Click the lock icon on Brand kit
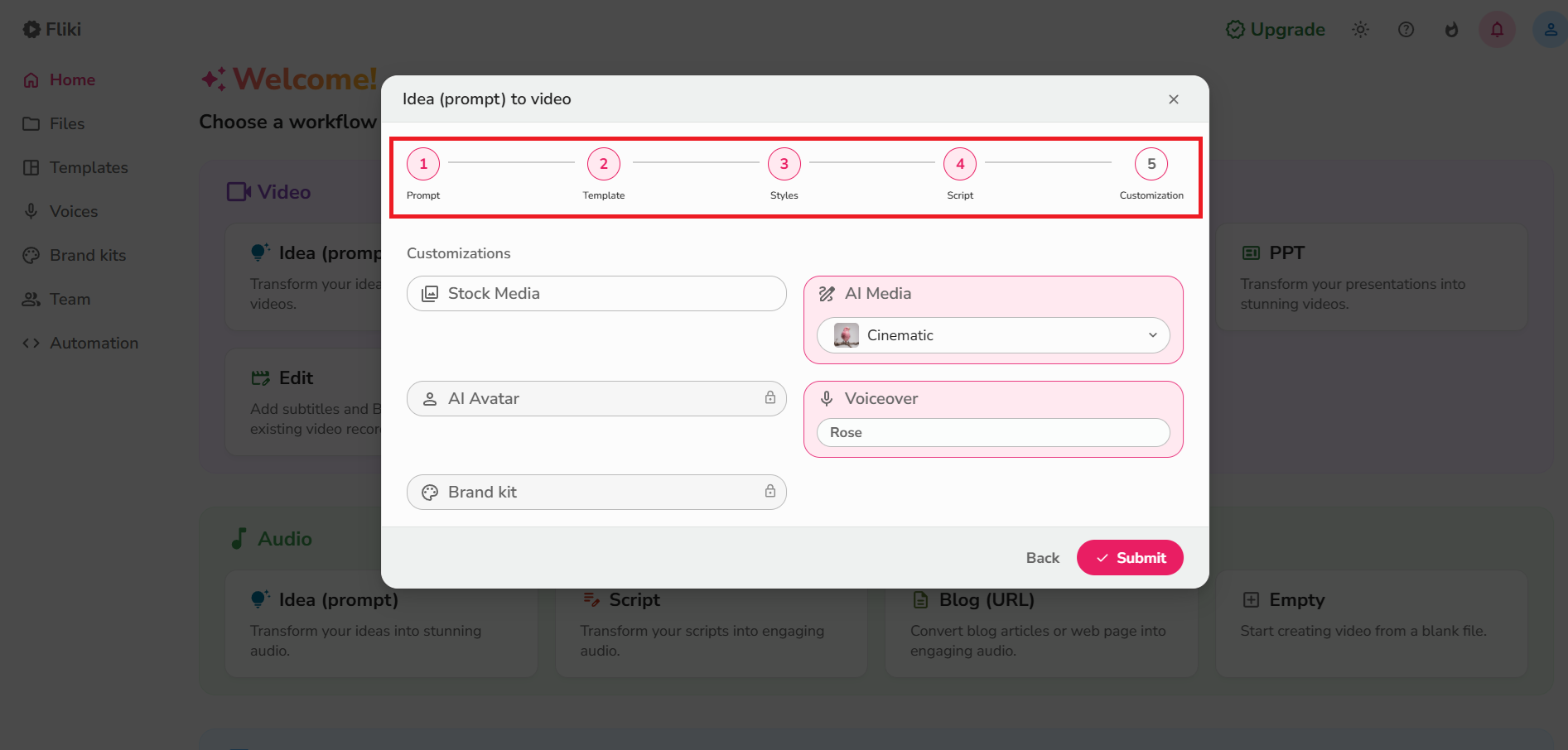The height and width of the screenshot is (750, 1568). [770, 492]
